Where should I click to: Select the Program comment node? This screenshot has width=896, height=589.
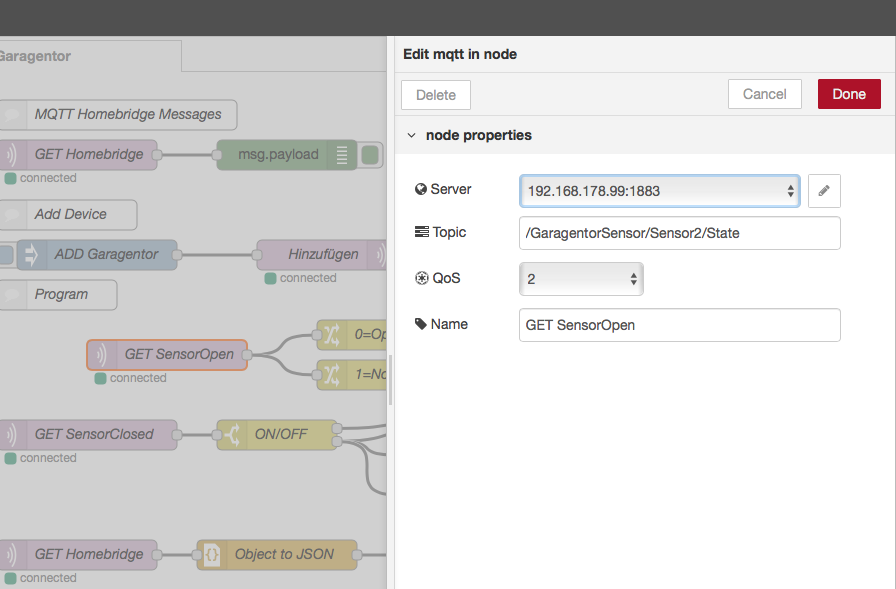(60, 295)
